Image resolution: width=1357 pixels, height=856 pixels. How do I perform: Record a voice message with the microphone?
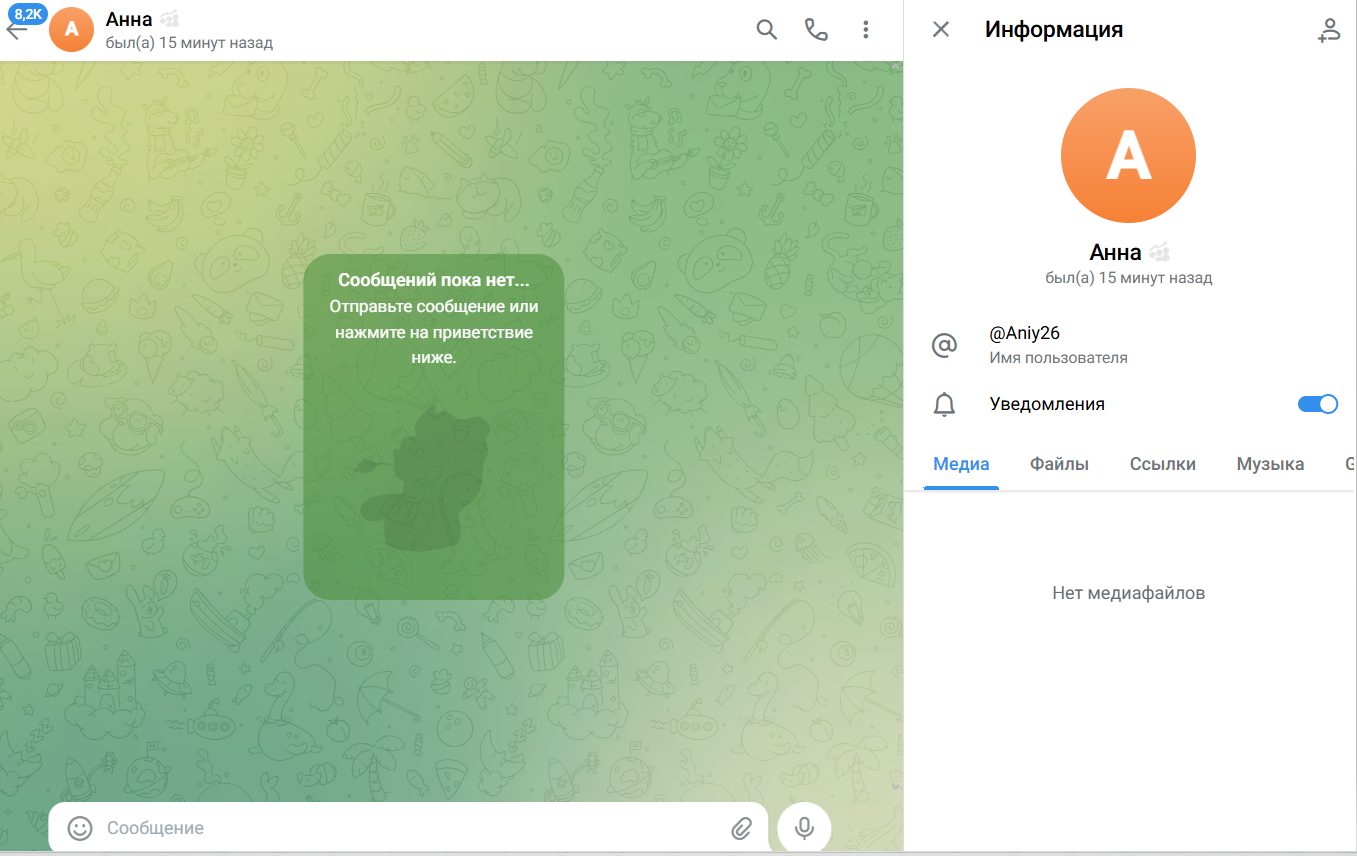(x=804, y=828)
